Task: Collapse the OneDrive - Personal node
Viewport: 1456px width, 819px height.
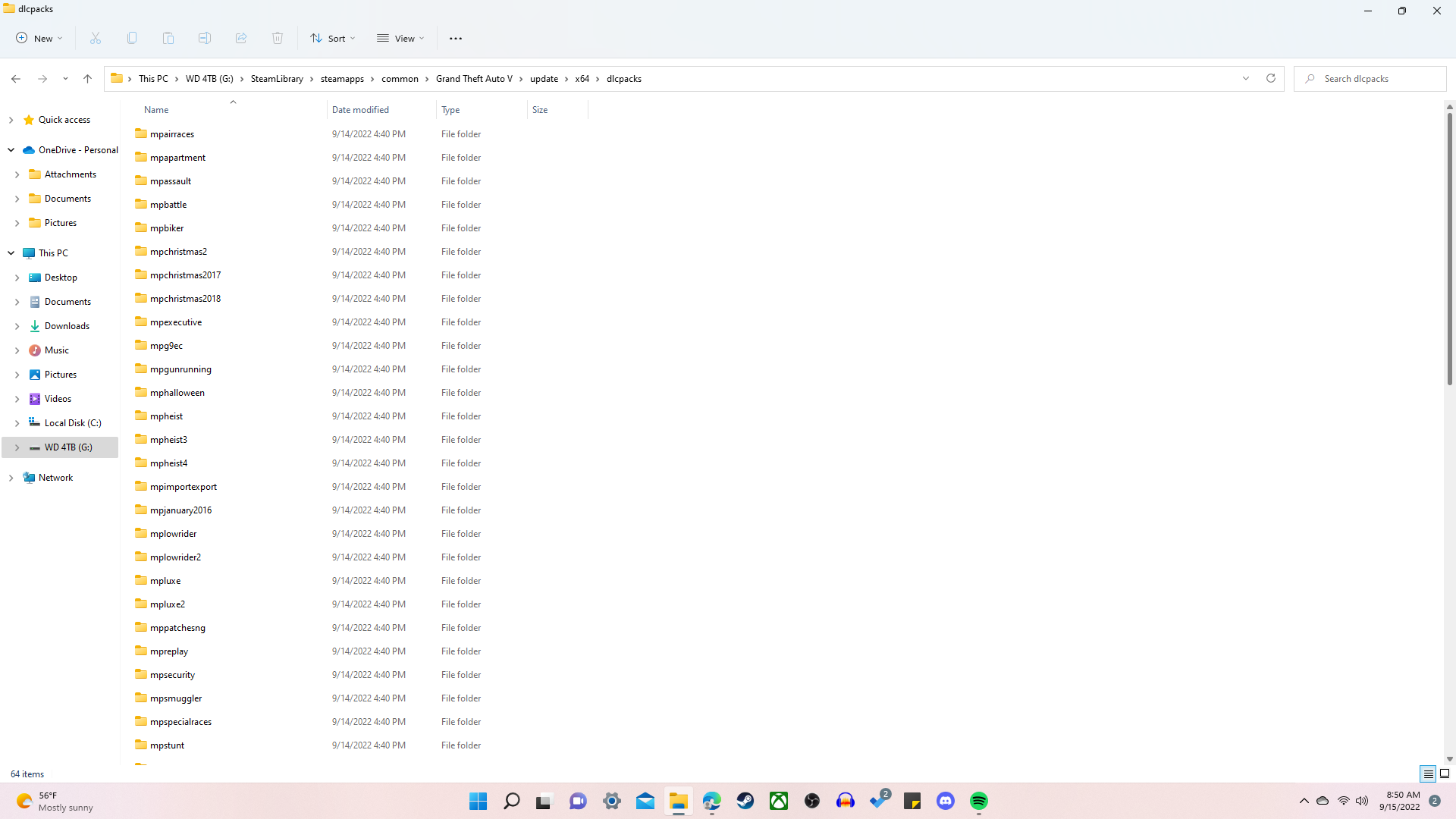Action: (x=11, y=150)
